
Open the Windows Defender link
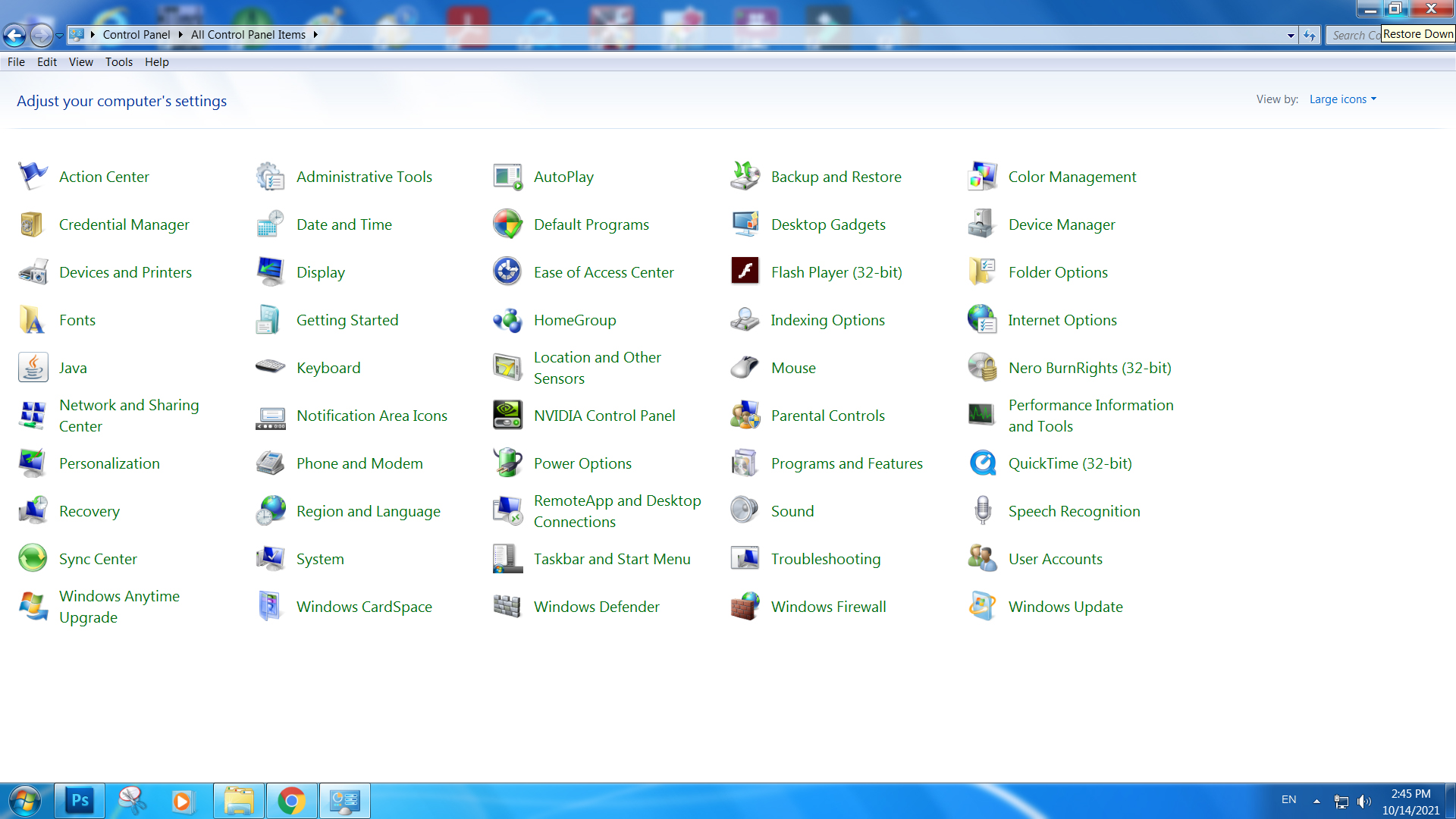(597, 607)
